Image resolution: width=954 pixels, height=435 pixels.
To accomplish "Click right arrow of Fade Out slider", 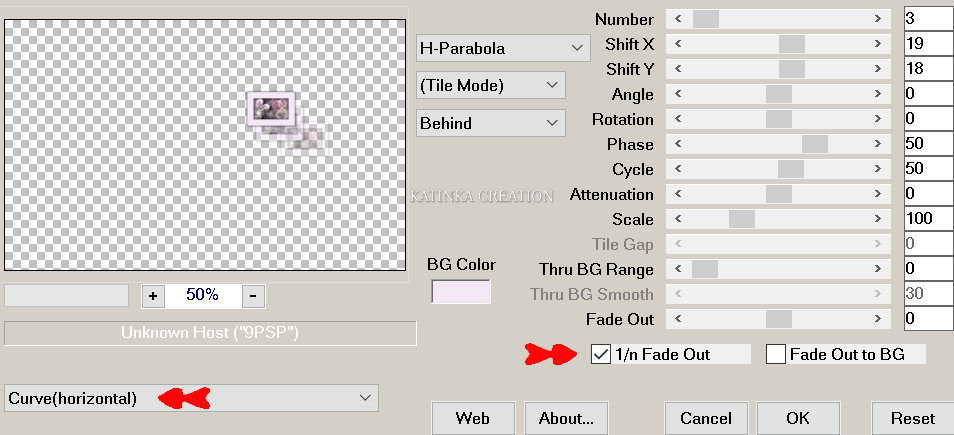I will tap(879, 319).
